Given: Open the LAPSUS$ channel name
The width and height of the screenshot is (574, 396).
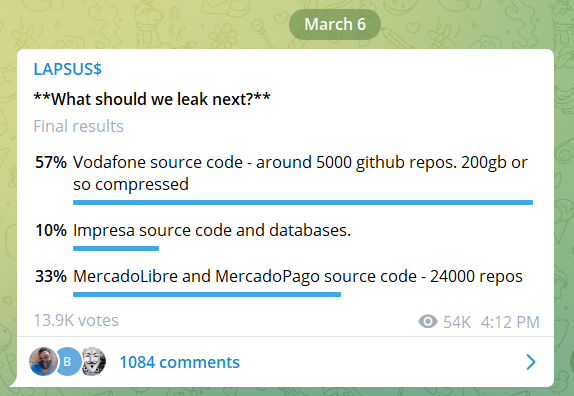Looking at the screenshot, I should click(x=67, y=69).
